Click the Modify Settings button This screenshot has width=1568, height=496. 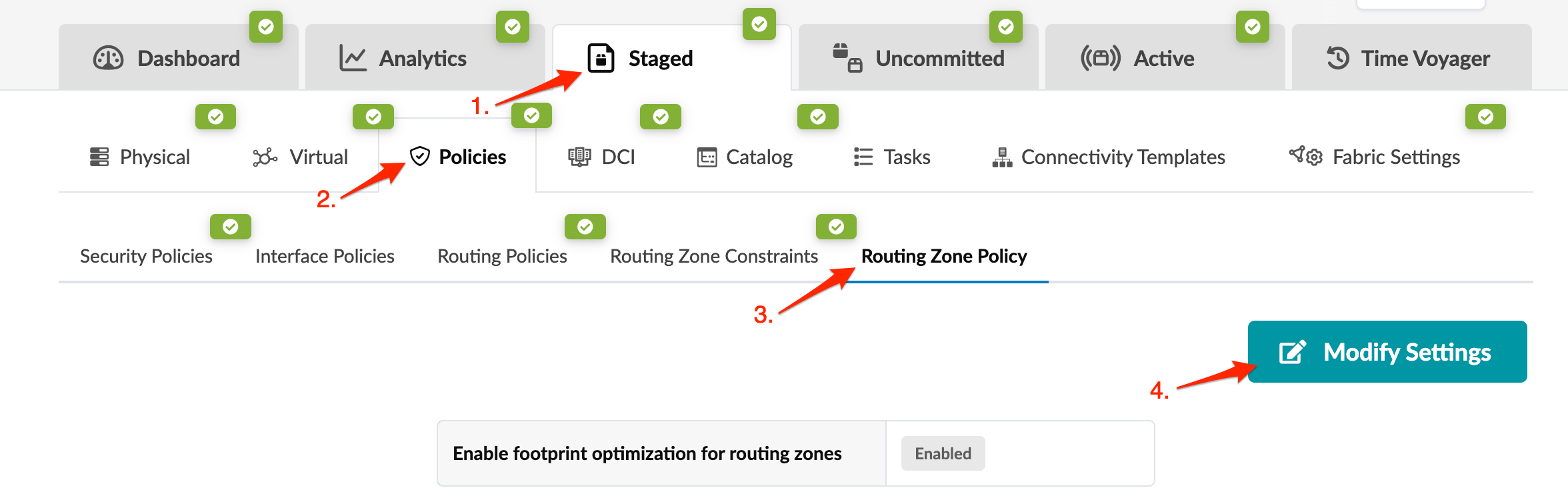pyautogui.click(x=1387, y=352)
